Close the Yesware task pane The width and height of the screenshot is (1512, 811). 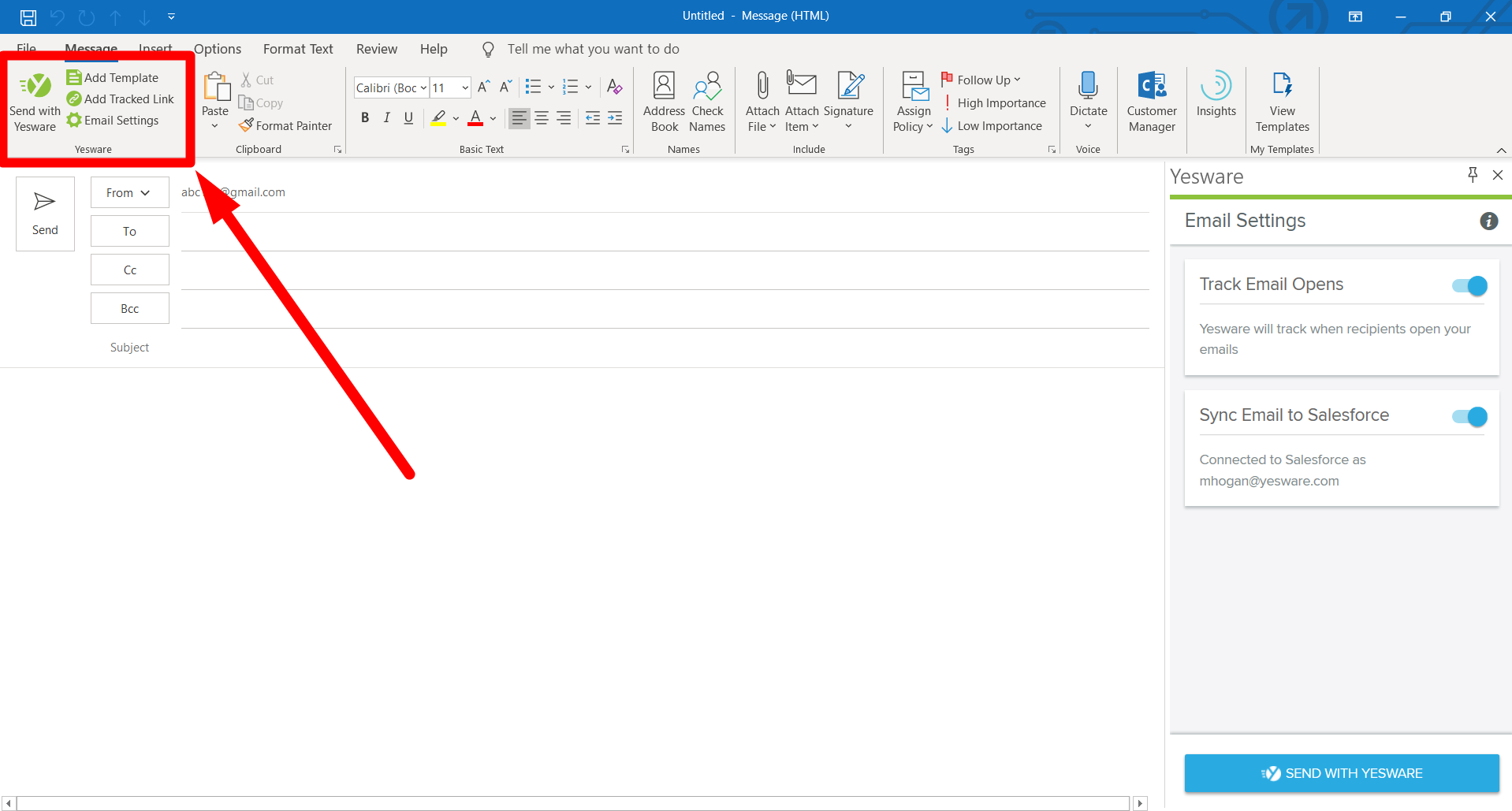pos(1498,175)
